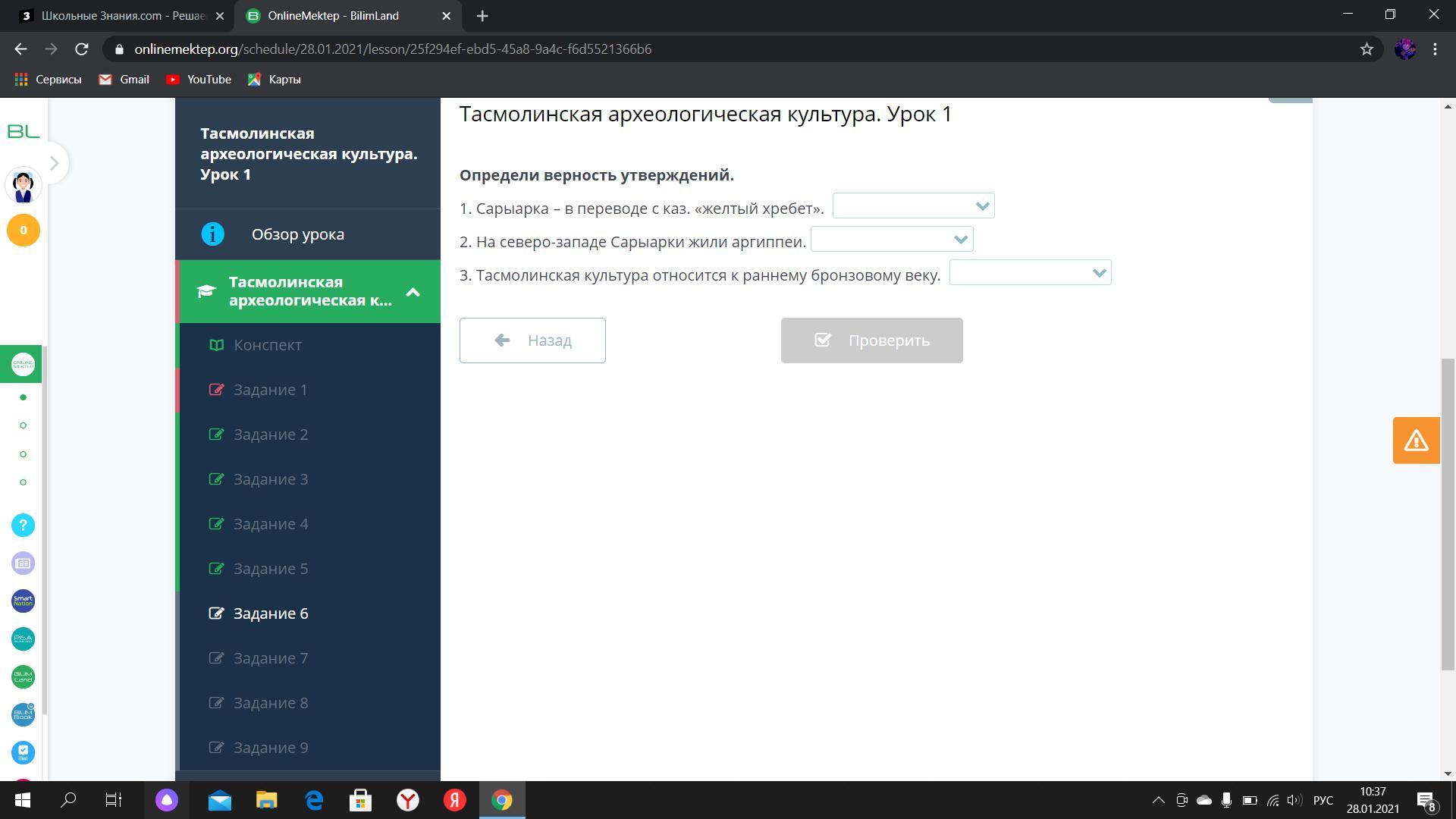This screenshot has height=819, width=1456.
Task: Click the Online Mektep green sidebar icon
Action: pyautogui.click(x=23, y=365)
